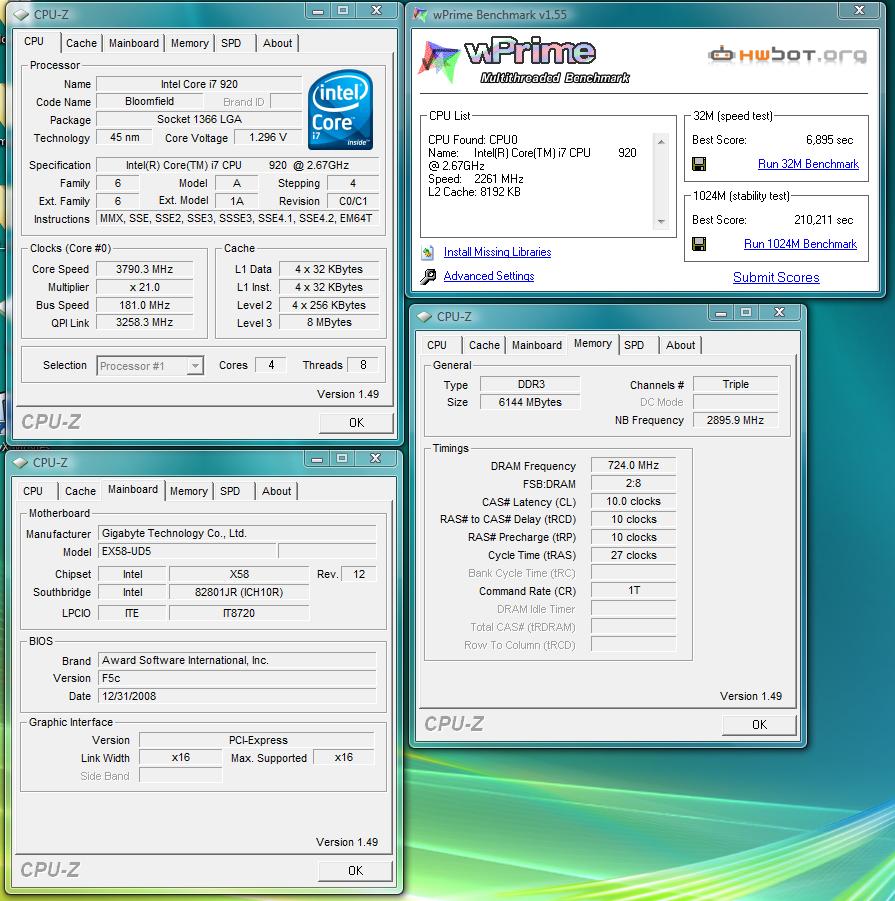Click the wPrime title bar app icon
Image resolution: width=895 pixels, height=901 pixels.
tap(420, 14)
